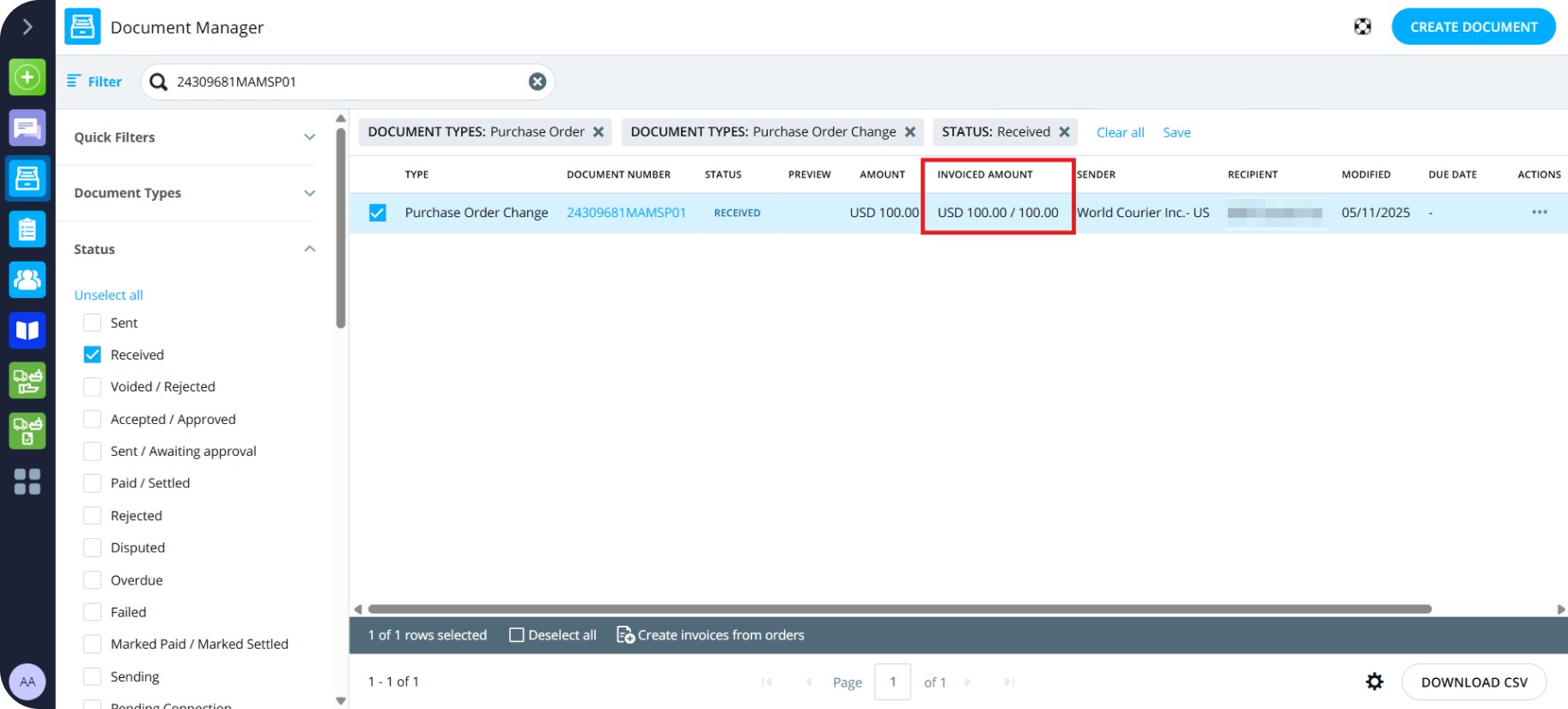This screenshot has height=709, width=1568.
Task: Sort by the Modified column header
Action: 1365,174
